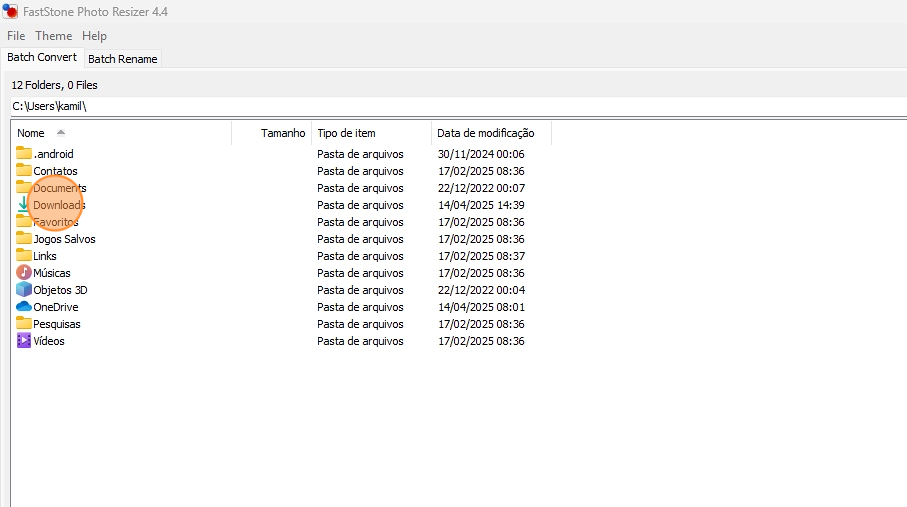907x507 pixels.
Task: Select the Documents folder entry
Action: coord(59,188)
